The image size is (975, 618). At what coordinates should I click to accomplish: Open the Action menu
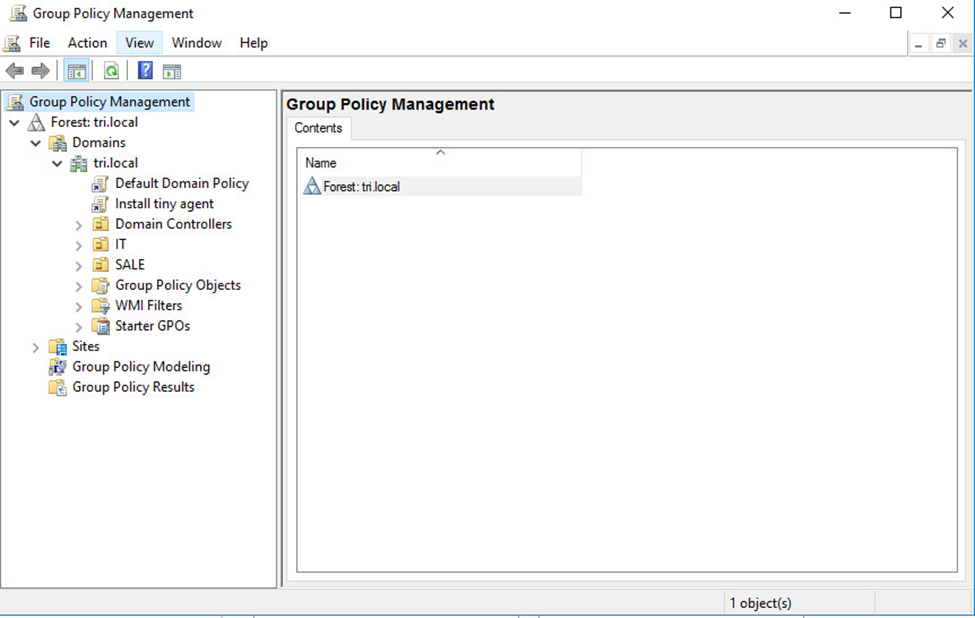[x=88, y=43]
